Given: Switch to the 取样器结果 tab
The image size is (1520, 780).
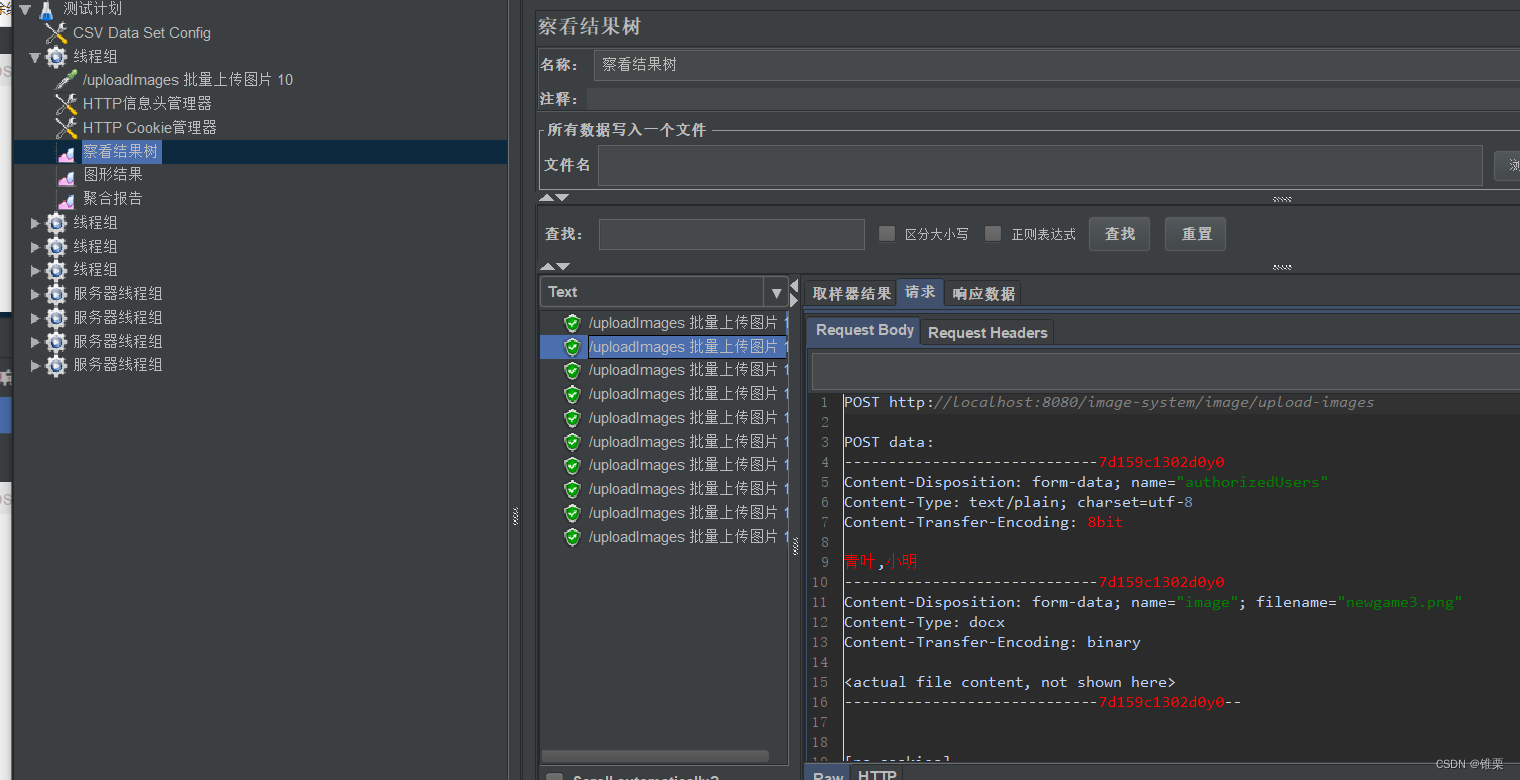Looking at the screenshot, I should [851, 293].
